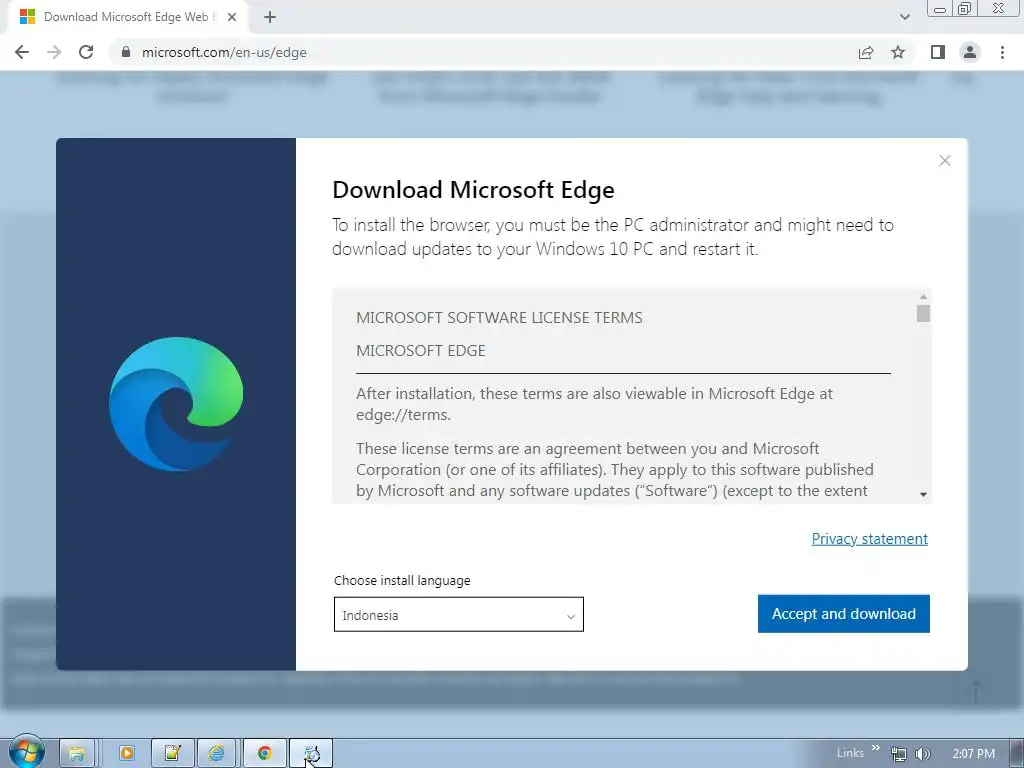Click the license terms scrollbar thumb

coord(923,313)
